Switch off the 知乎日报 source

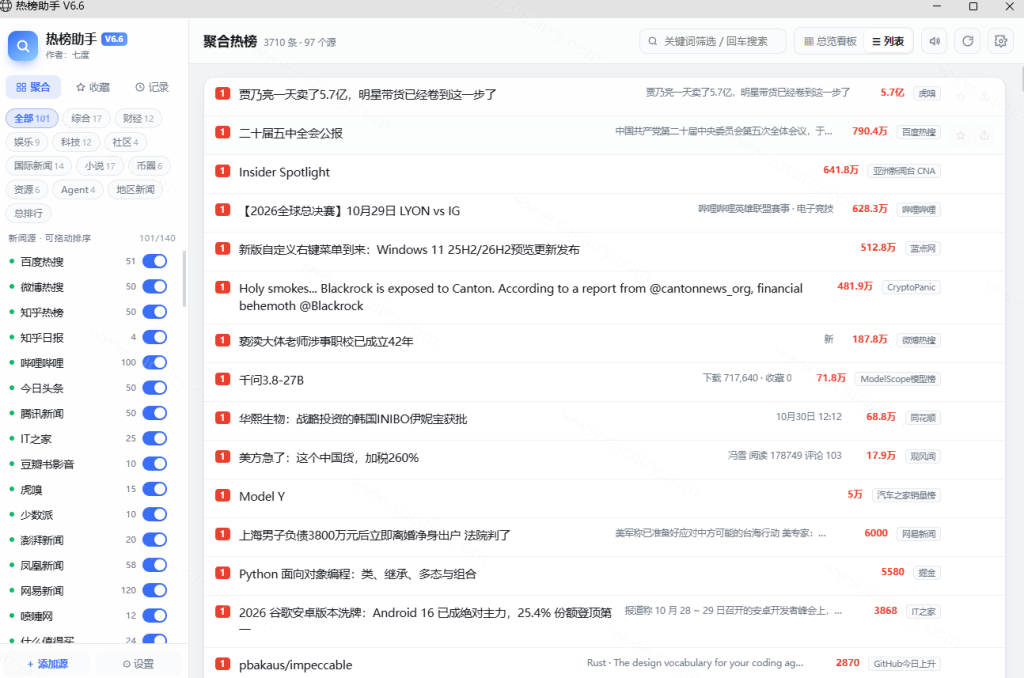(x=155, y=337)
